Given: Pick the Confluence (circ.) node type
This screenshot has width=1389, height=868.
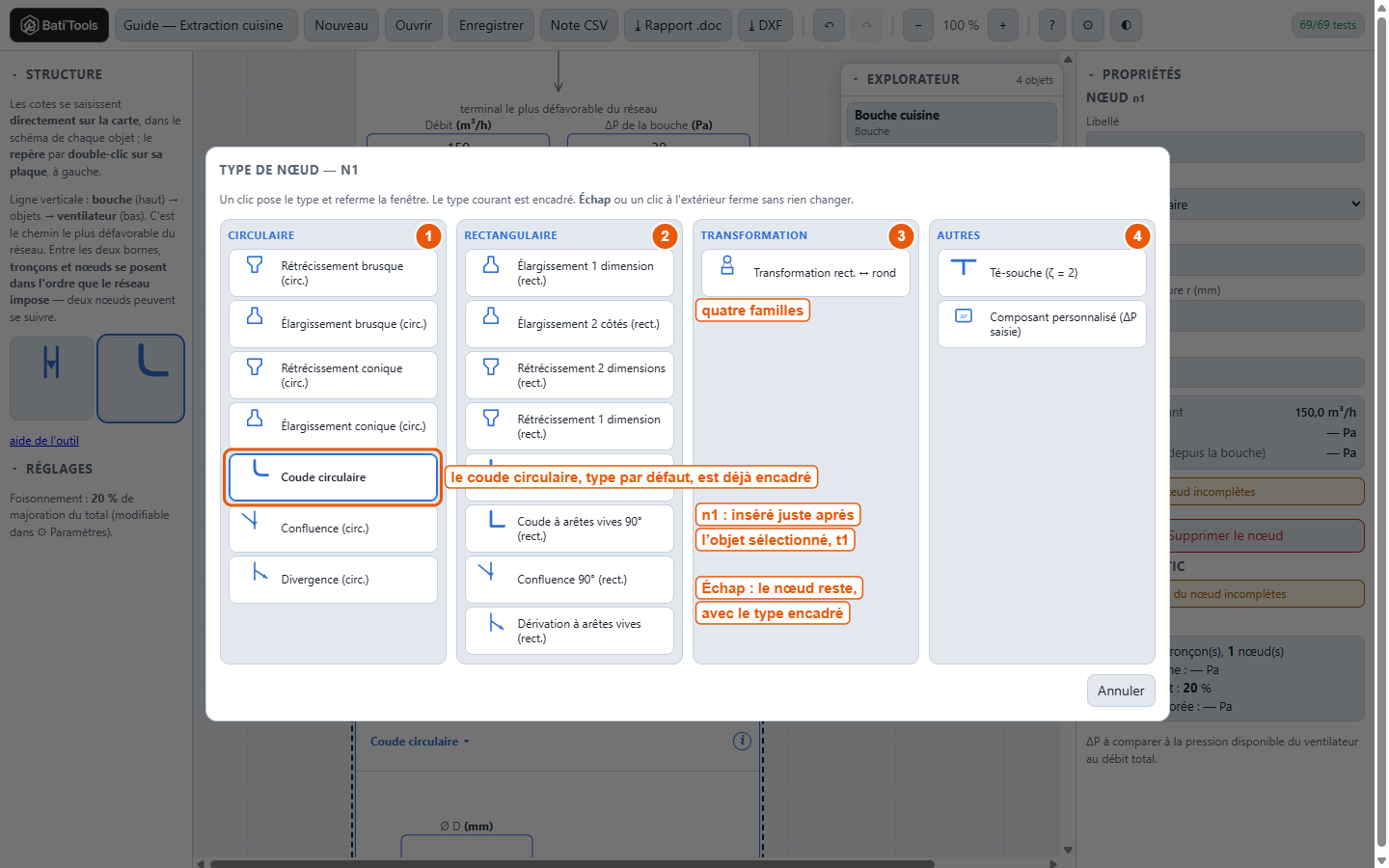Looking at the screenshot, I should [x=333, y=529].
